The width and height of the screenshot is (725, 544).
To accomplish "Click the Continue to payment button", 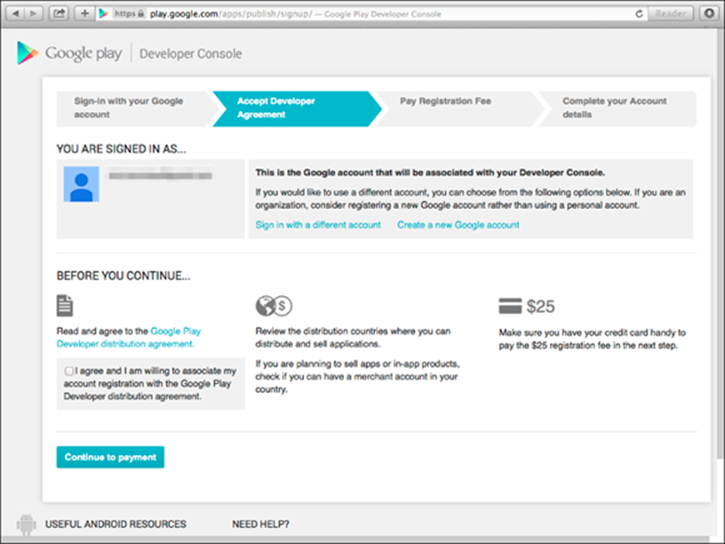I will (x=110, y=457).
